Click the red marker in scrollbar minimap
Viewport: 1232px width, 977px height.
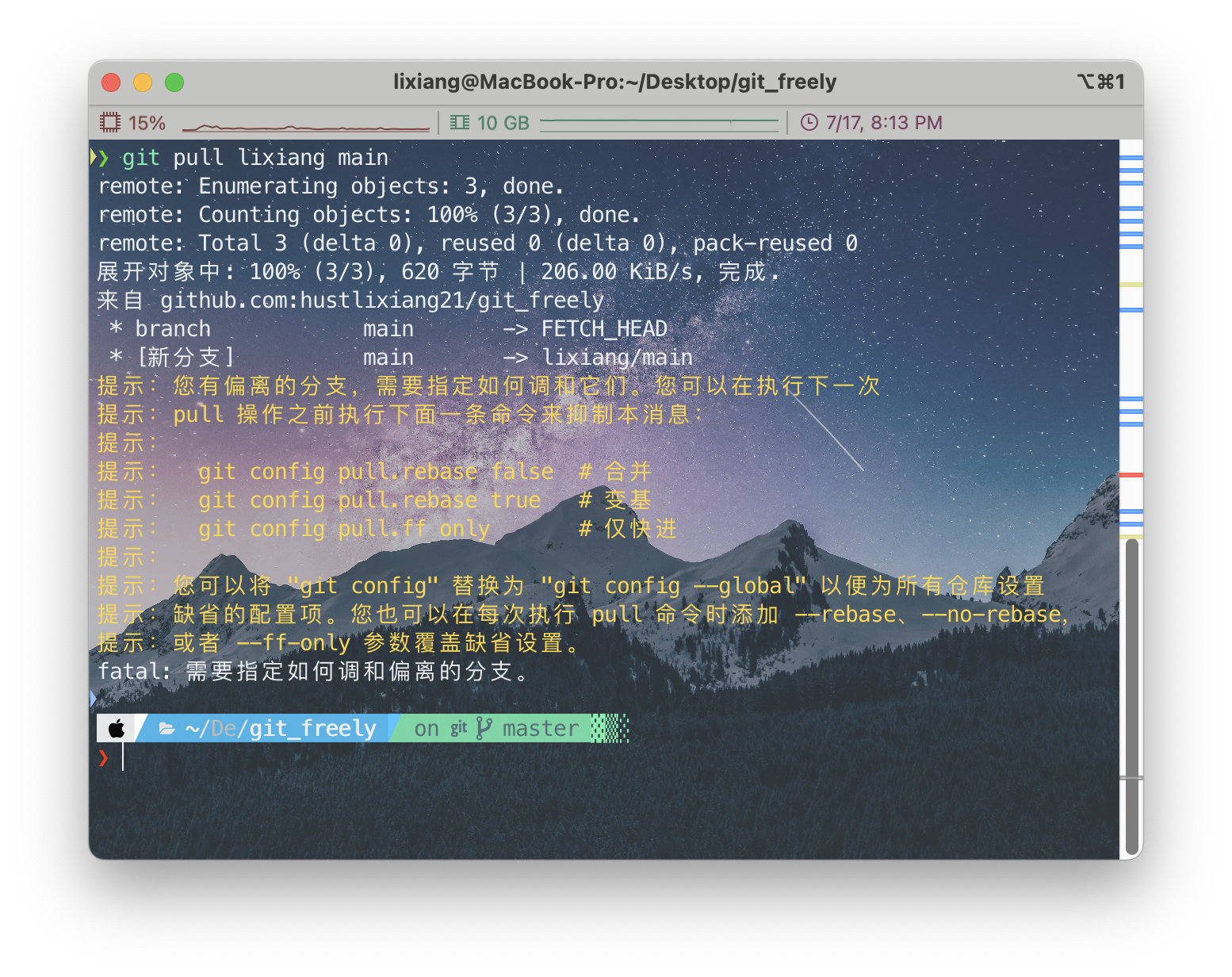(1131, 474)
